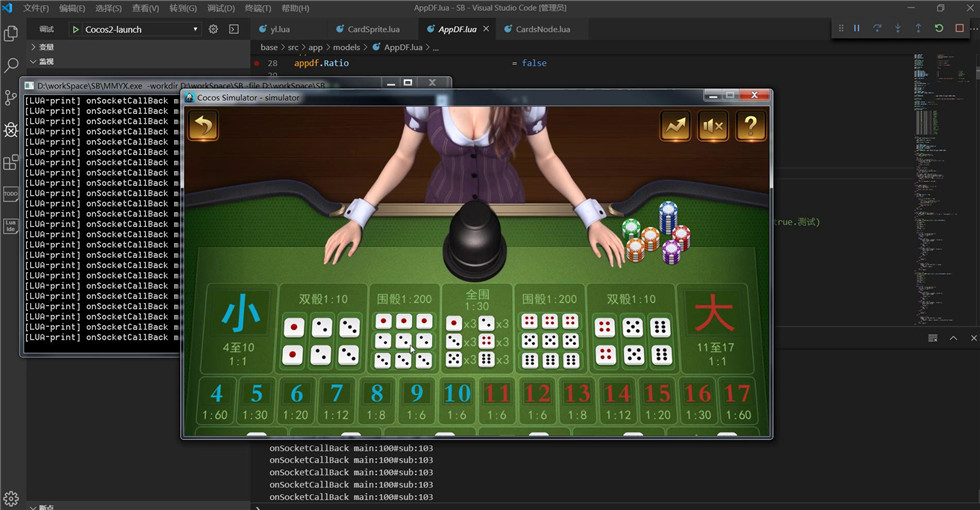
Task: Click the green Restart debugging icon
Action: coord(939,28)
